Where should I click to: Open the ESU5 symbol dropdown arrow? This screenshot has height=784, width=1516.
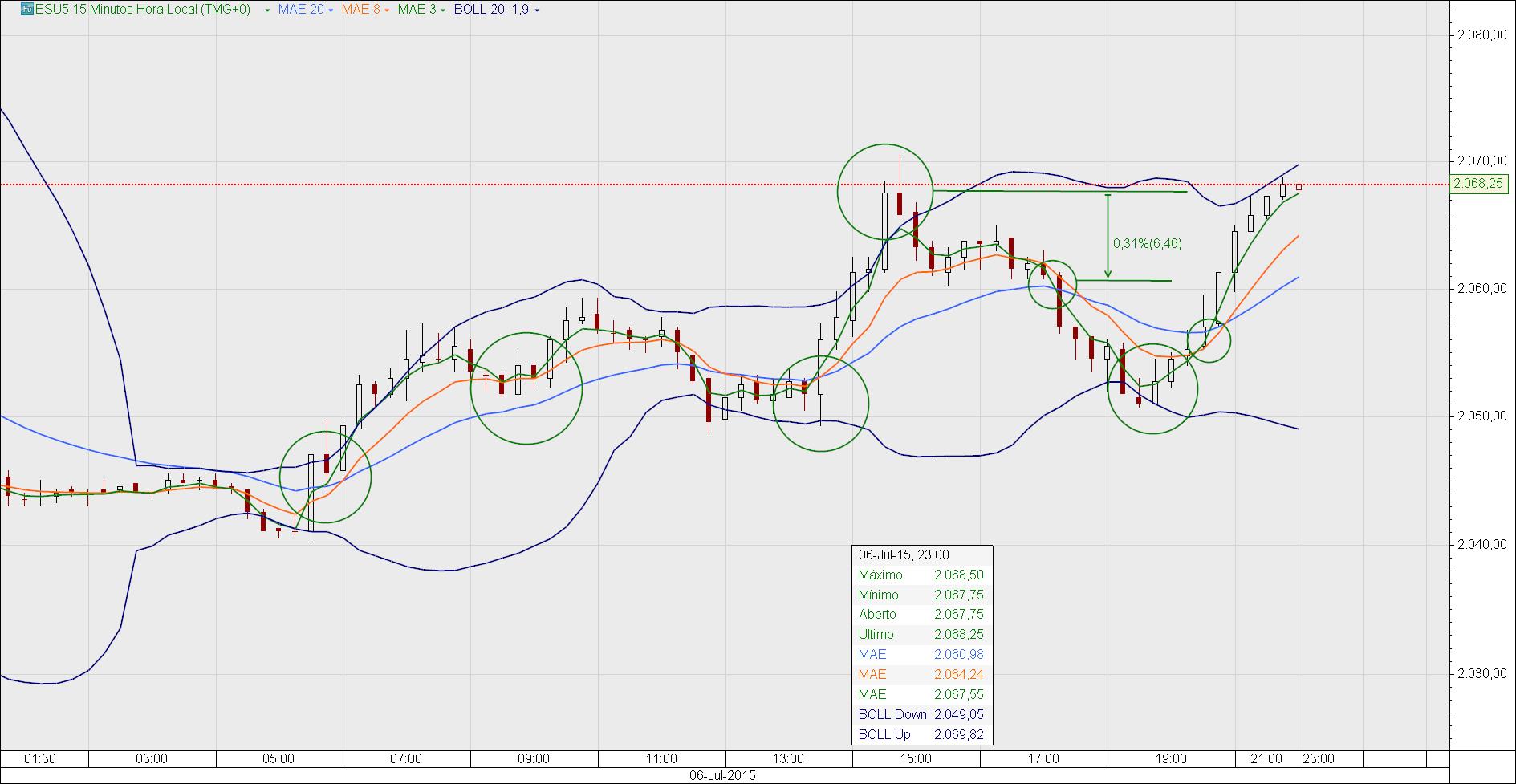[x=267, y=11]
